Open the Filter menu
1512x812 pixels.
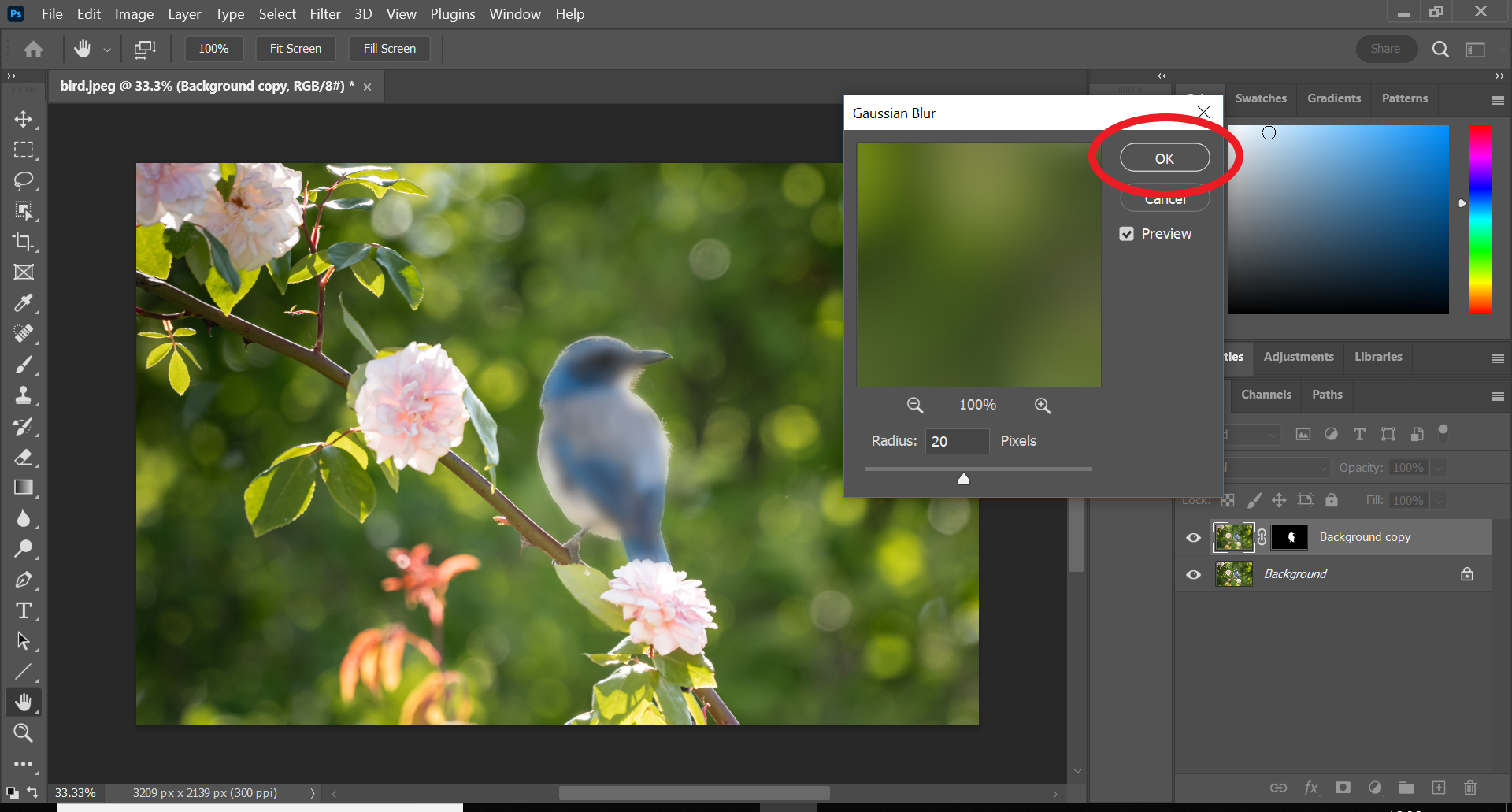coord(325,13)
